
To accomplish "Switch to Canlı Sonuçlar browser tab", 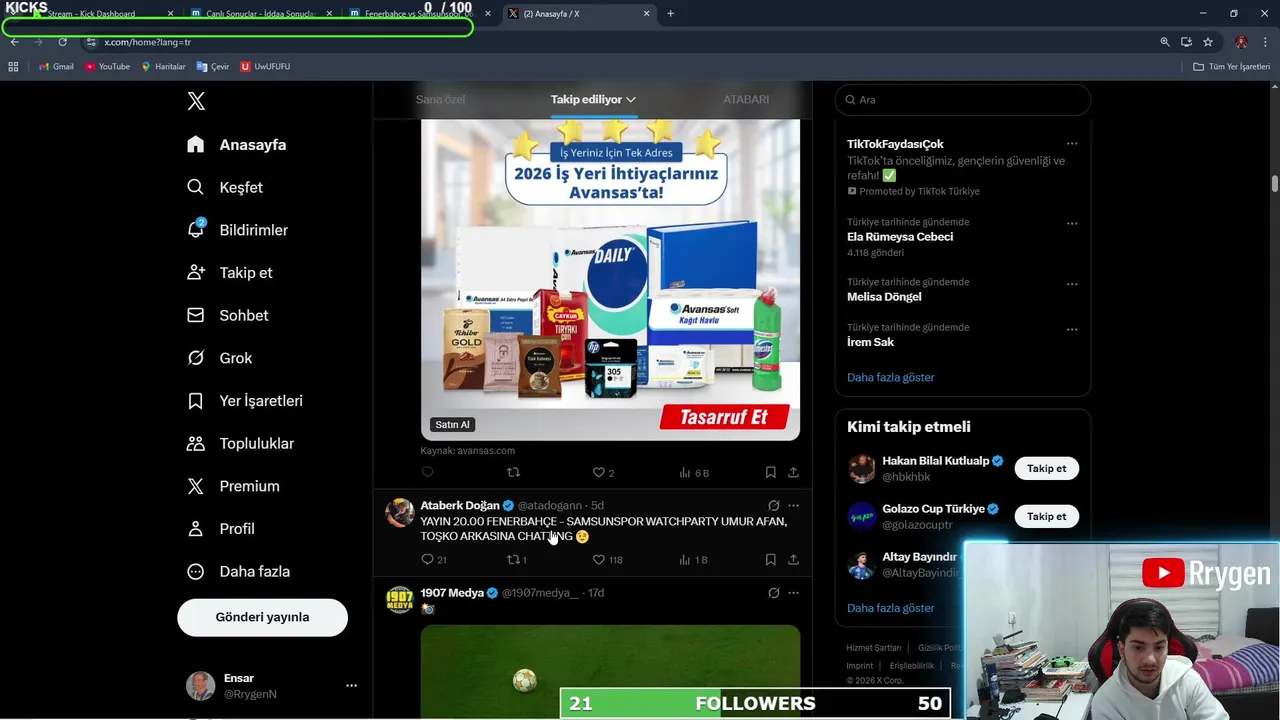I will (x=260, y=14).
